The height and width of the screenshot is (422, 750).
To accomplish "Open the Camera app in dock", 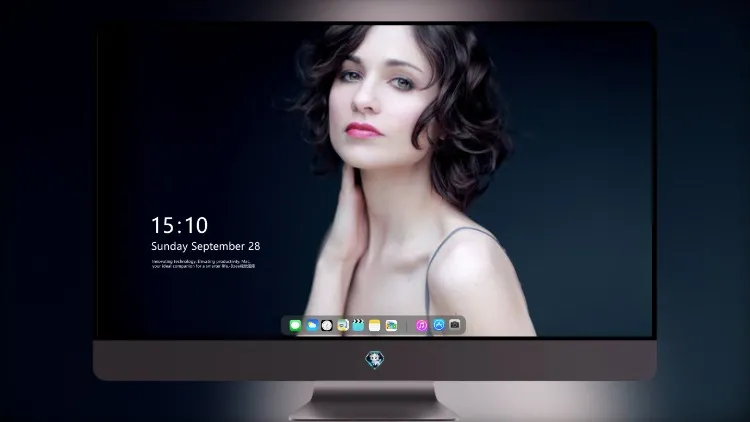I will pos(455,325).
